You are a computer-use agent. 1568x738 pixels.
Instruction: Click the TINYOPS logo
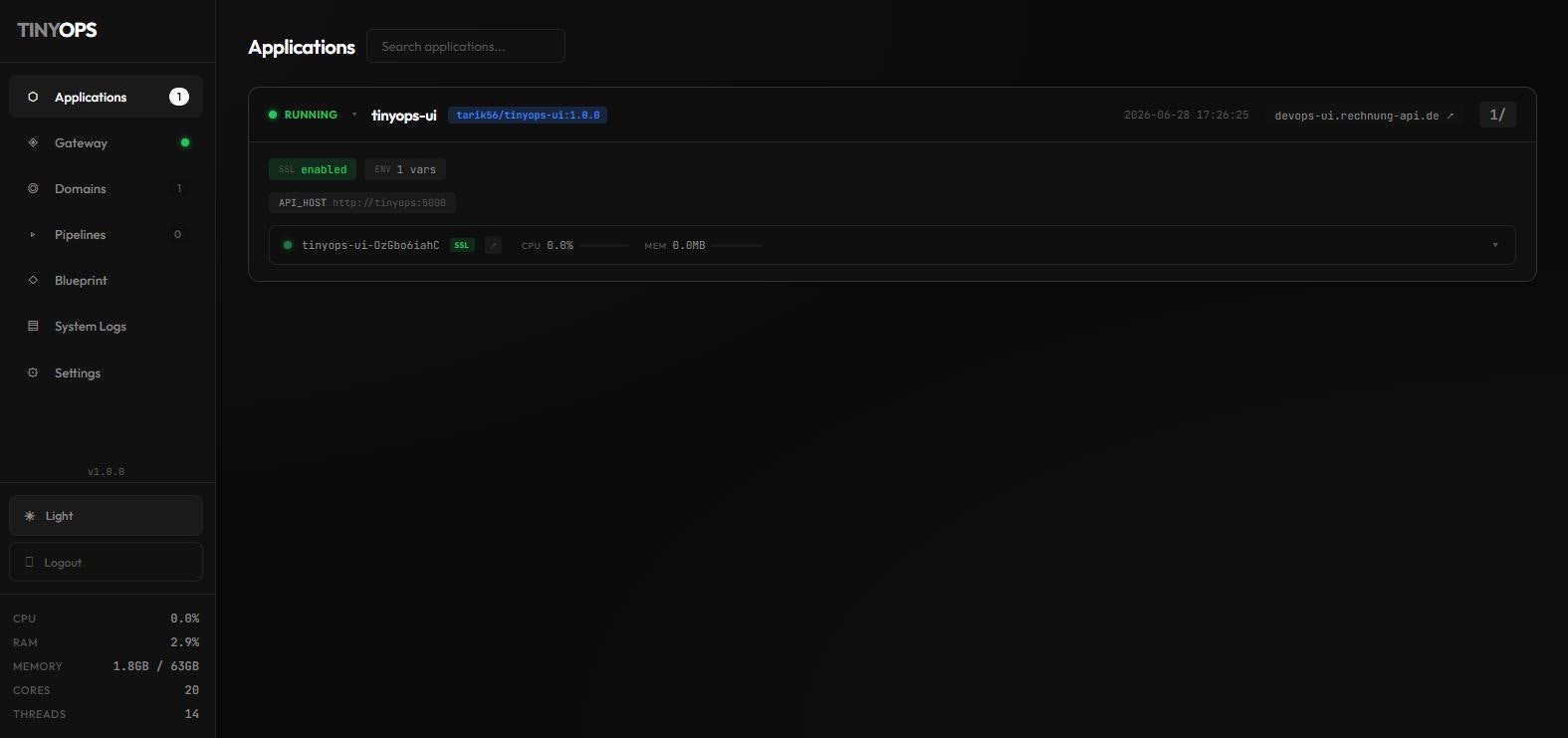tap(57, 30)
